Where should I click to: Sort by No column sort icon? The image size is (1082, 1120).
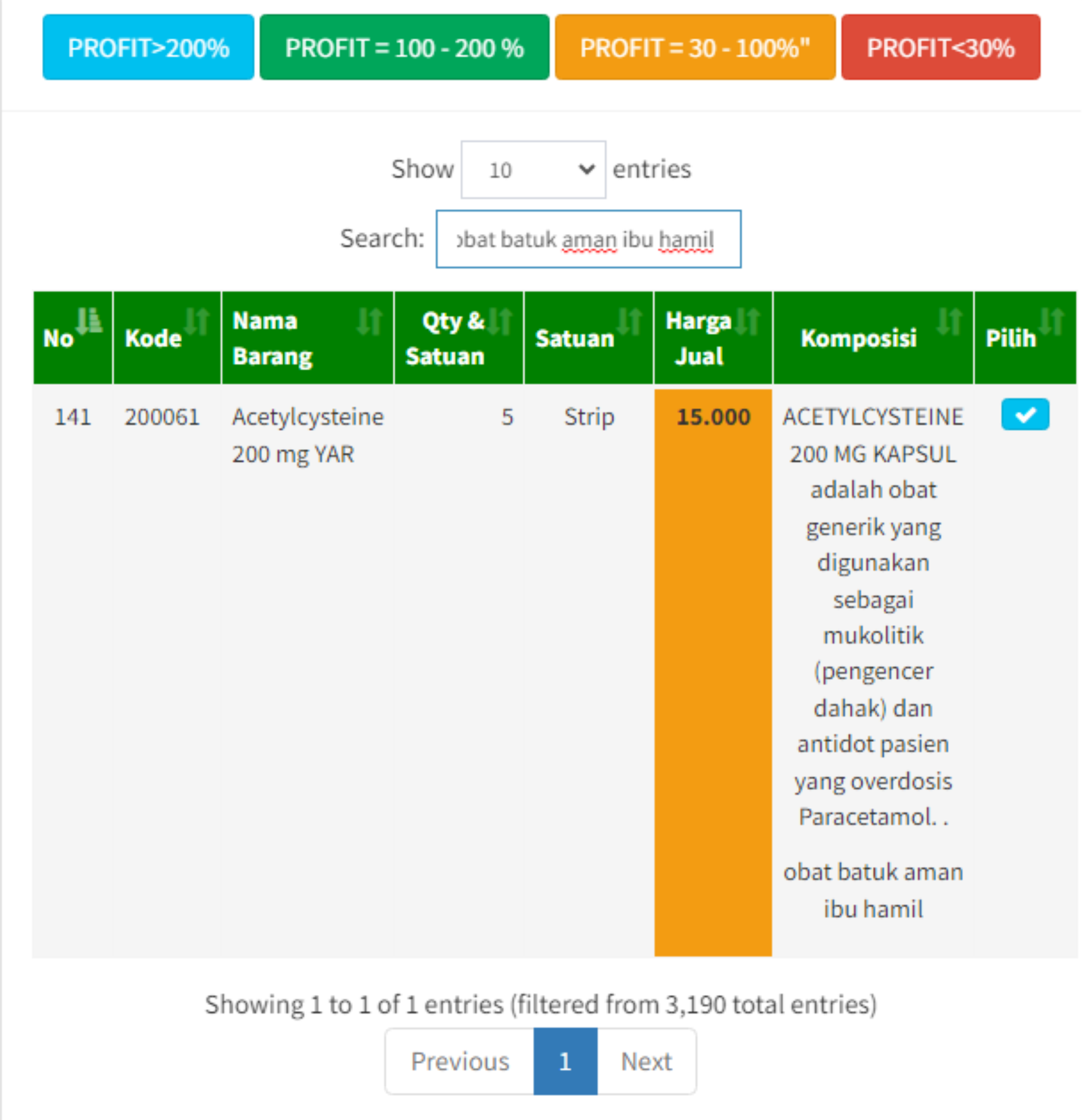89,321
